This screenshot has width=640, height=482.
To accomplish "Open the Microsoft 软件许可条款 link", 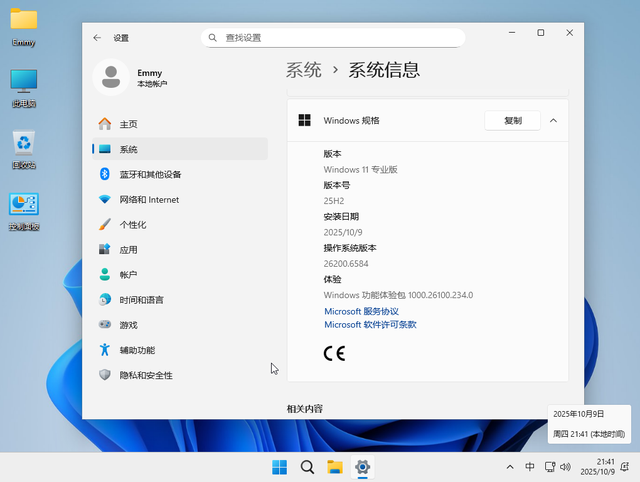I will (370, 324).
